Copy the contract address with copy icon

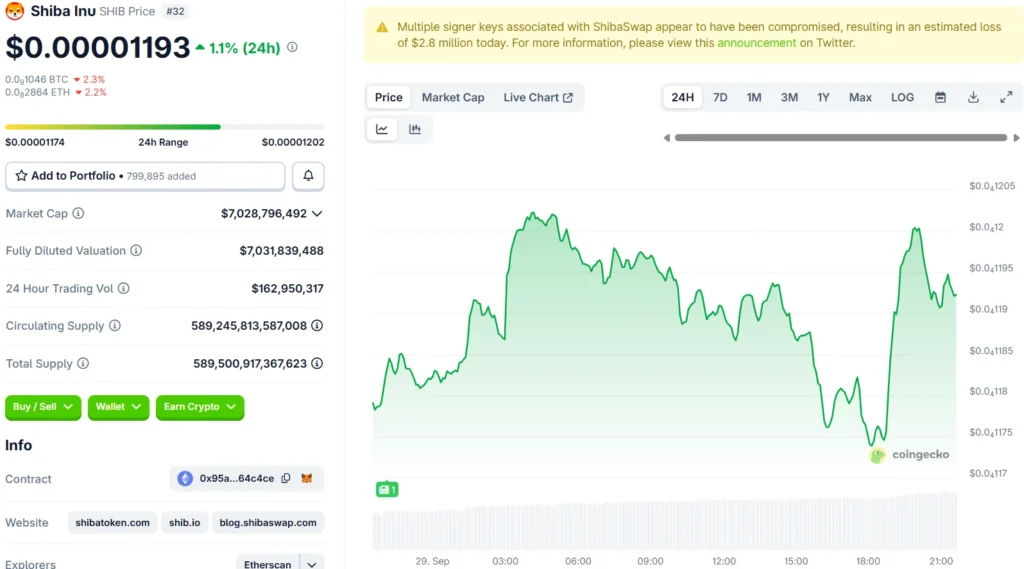(x=286, y=479)
